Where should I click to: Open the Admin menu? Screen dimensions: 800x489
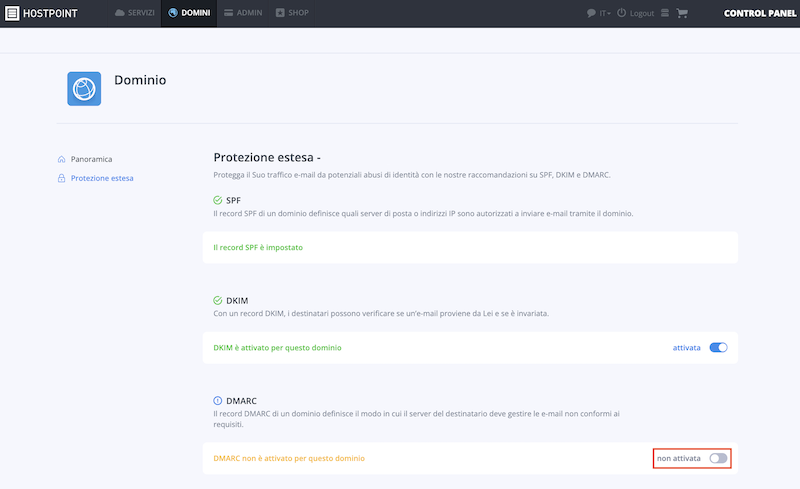[x=243, y=13]
